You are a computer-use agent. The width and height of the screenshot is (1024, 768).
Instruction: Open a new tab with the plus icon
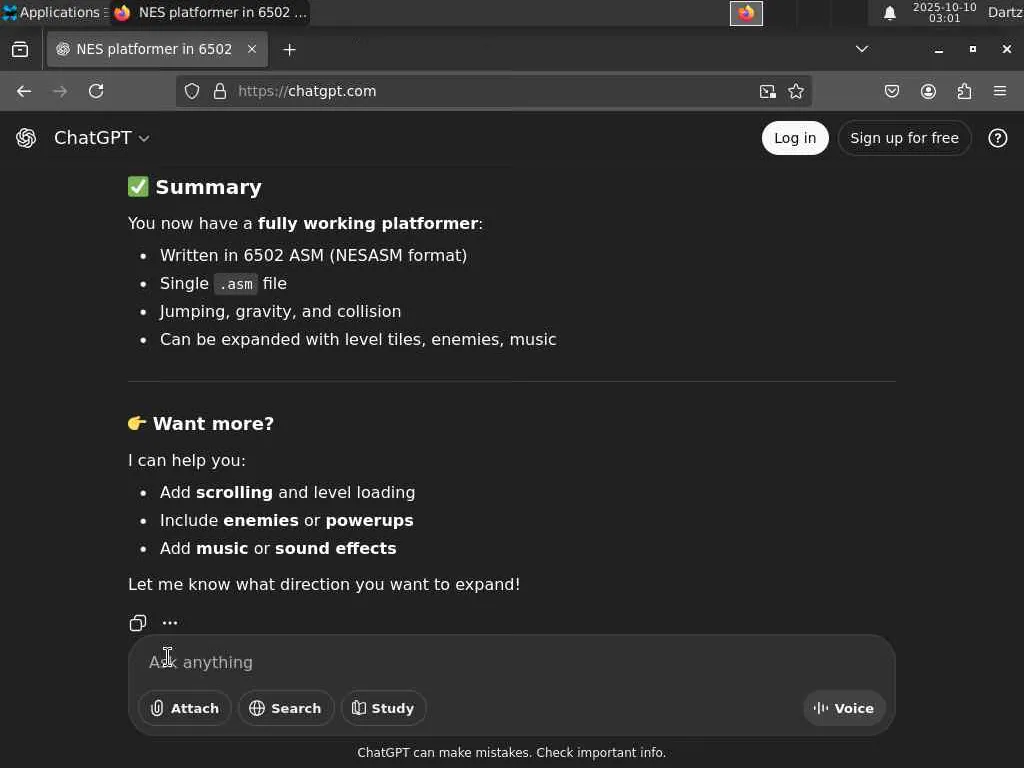pyautogui.click(x=289, y=50)
